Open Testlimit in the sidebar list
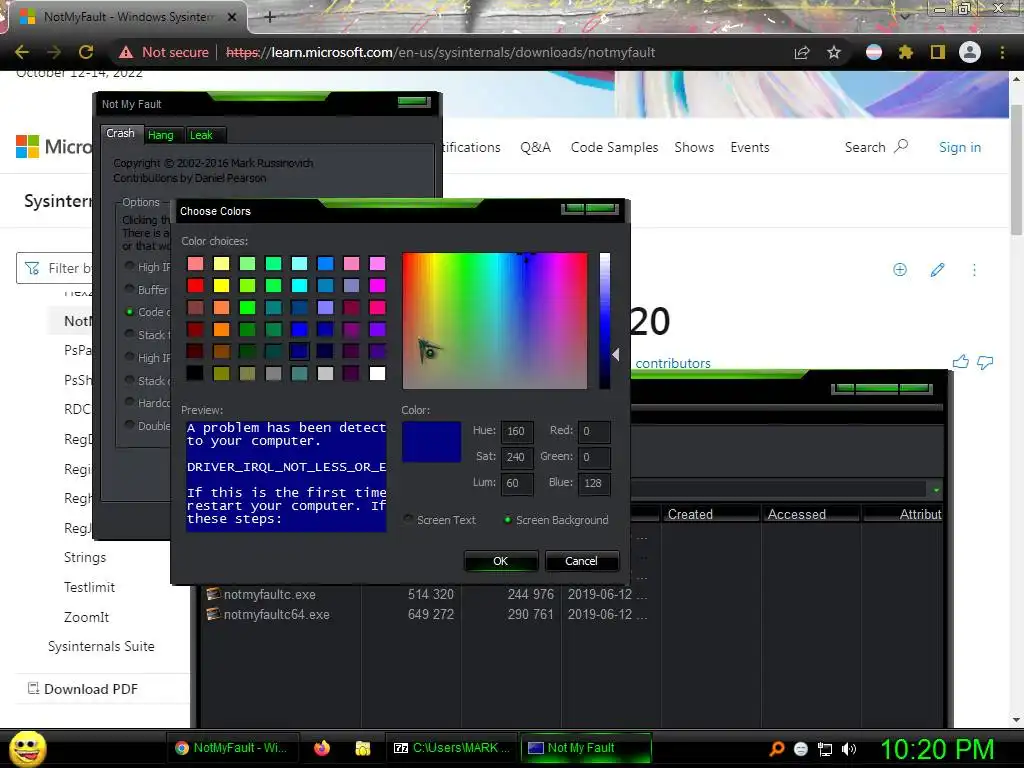Screen dimensions: 1024x768 point(89,587)
